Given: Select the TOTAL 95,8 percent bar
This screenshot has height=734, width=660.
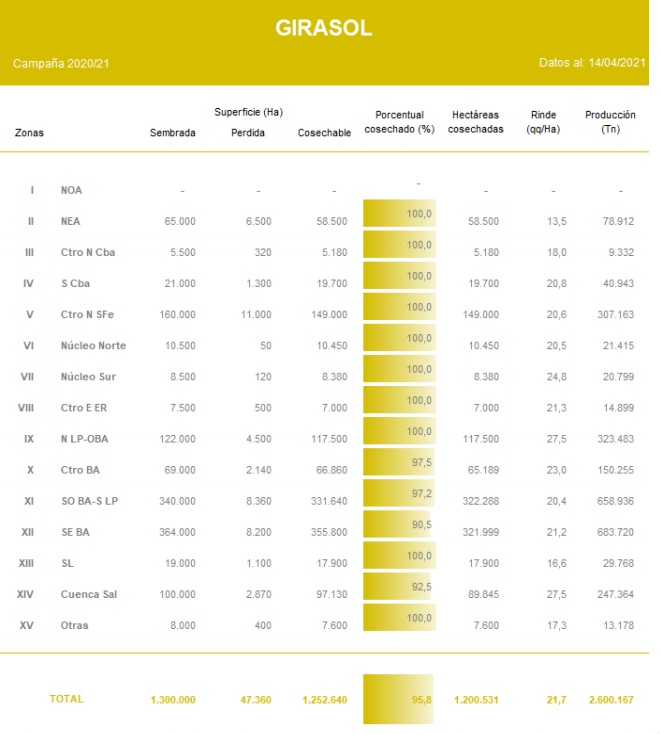Looking at the screenshot, I should coord(398,699).
